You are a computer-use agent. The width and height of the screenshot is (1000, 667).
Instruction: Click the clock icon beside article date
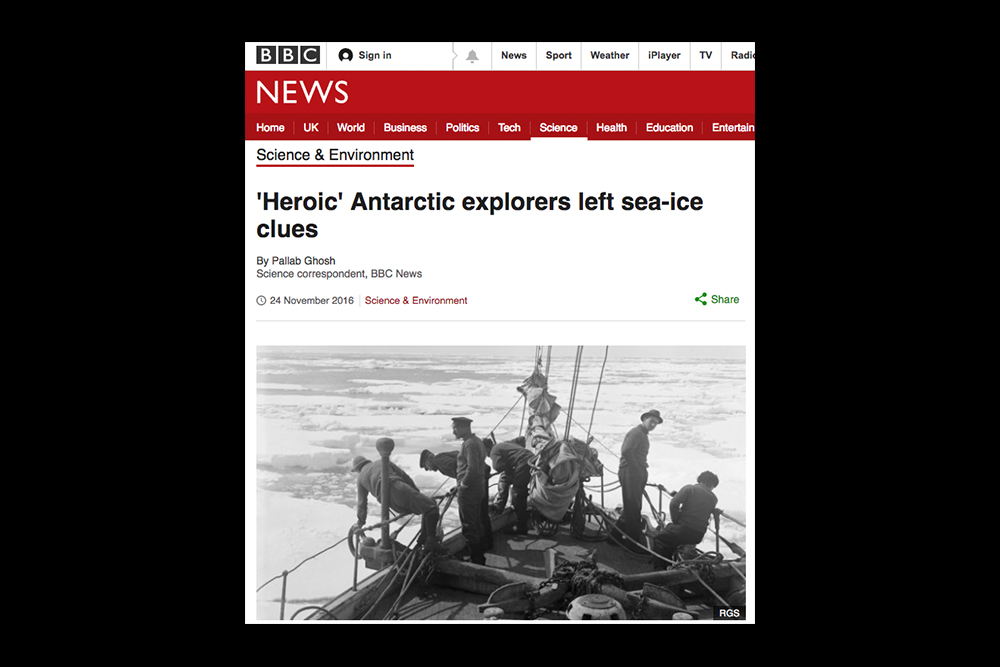261,300
